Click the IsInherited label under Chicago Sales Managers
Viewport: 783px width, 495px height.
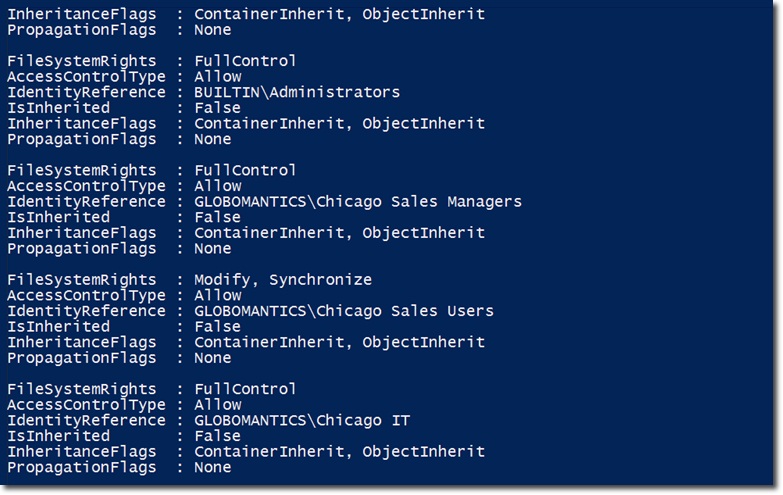[59, 217]
